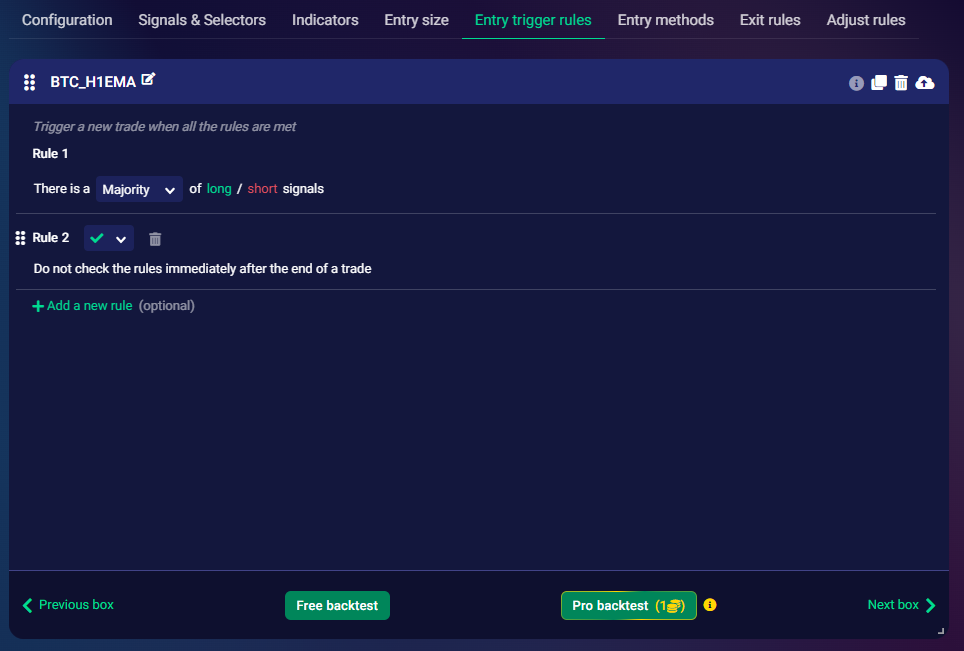Edit the BTC_H1EMA box name
Screen dimensions: 964x651
pyautogui.click(x=148, y=79)
